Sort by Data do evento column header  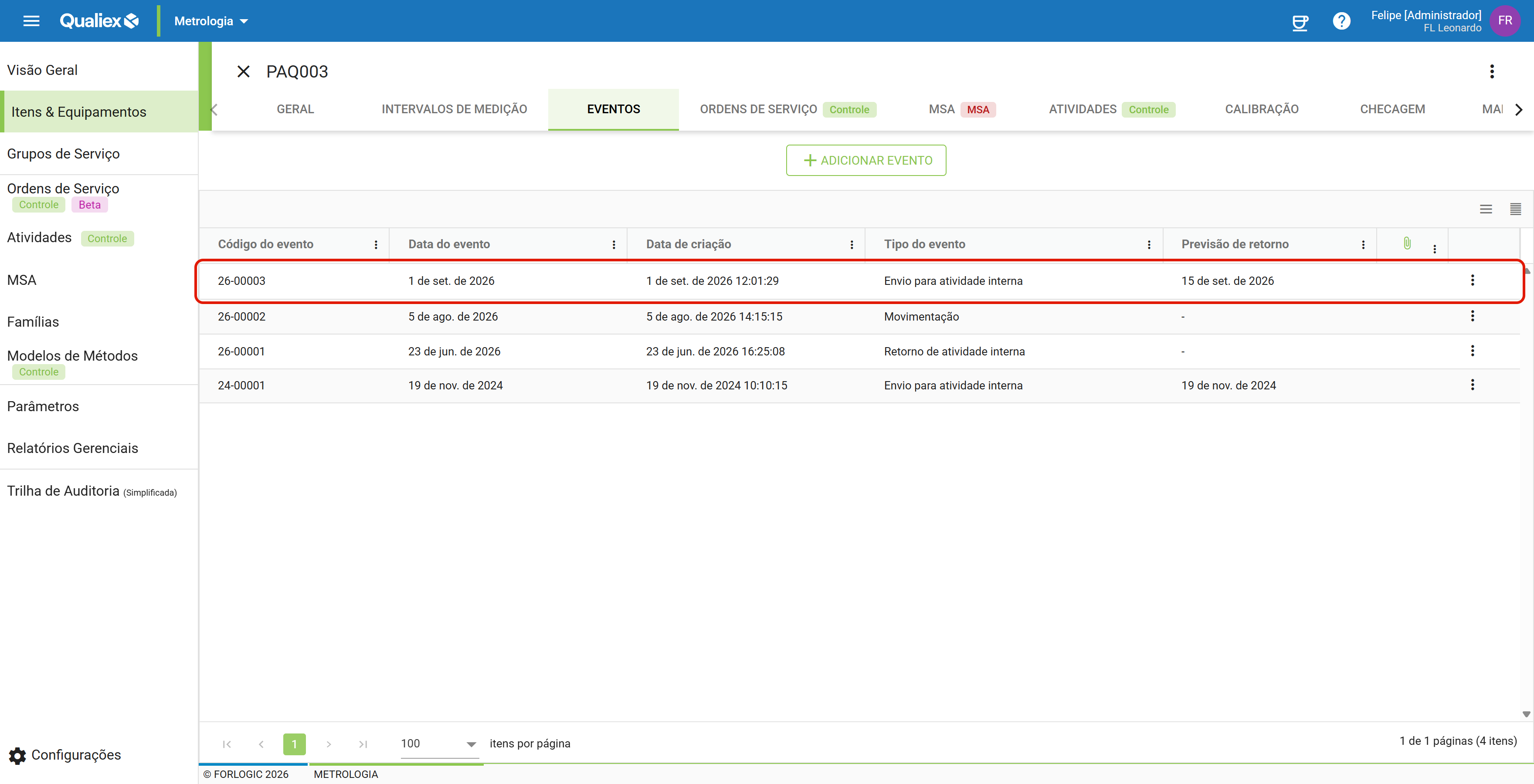[x=449, y=244]
